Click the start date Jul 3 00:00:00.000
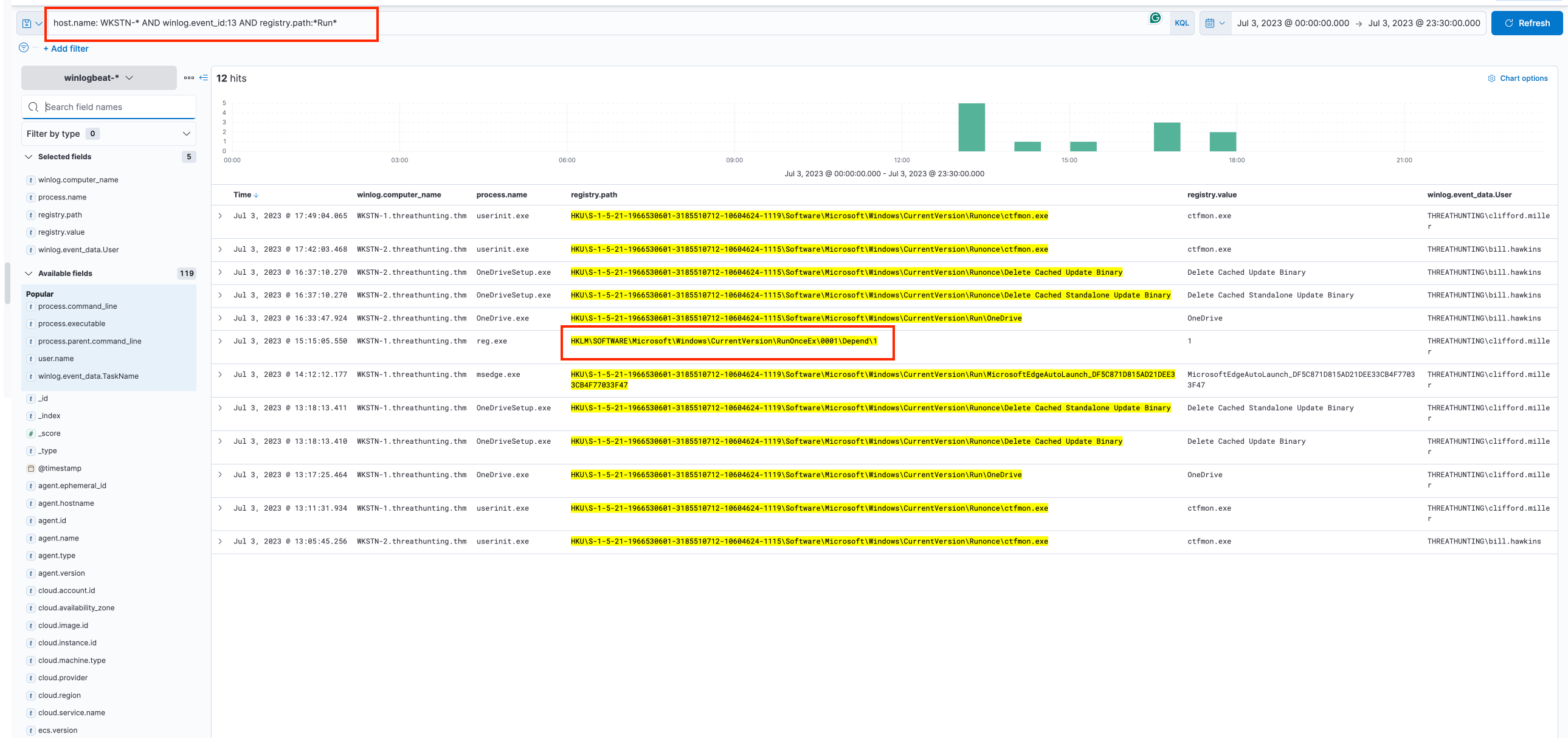 [x=1293, y=23]
